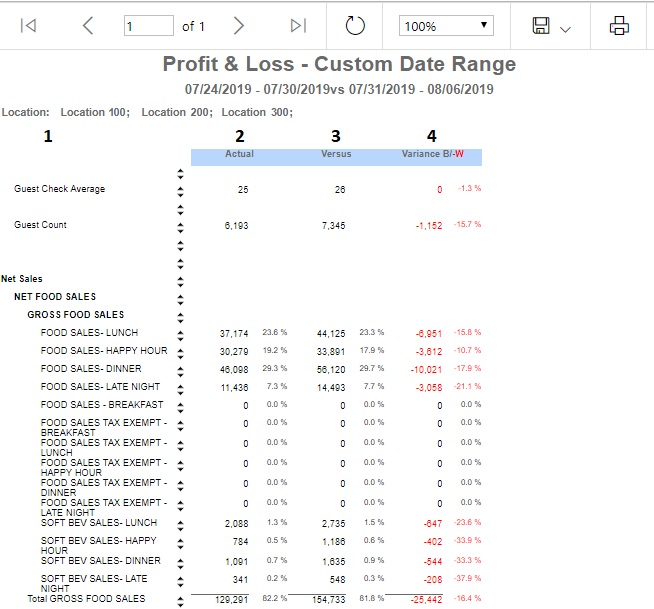The height and width of the screenshot is (609, 654).
Task: Click the report date range subtitle
Action: [339, 89]
